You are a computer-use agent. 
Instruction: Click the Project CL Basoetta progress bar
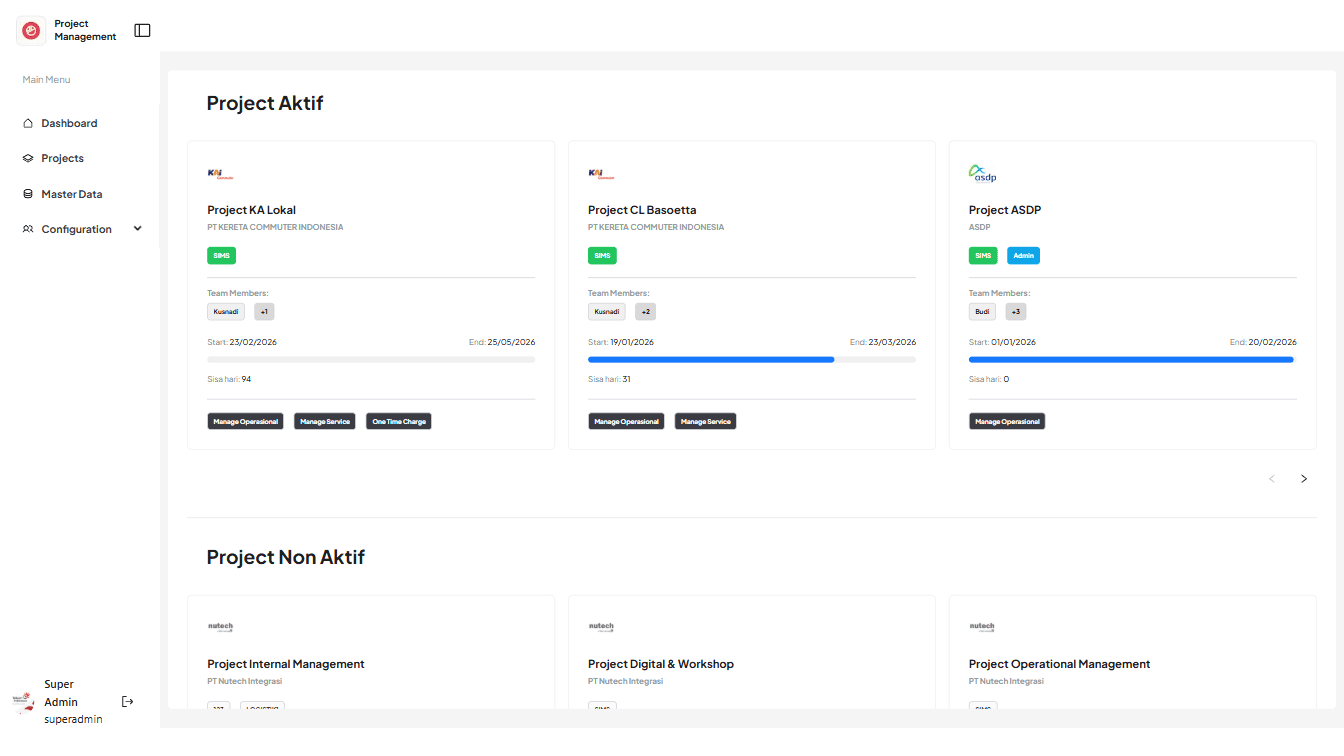coord(752,359)
